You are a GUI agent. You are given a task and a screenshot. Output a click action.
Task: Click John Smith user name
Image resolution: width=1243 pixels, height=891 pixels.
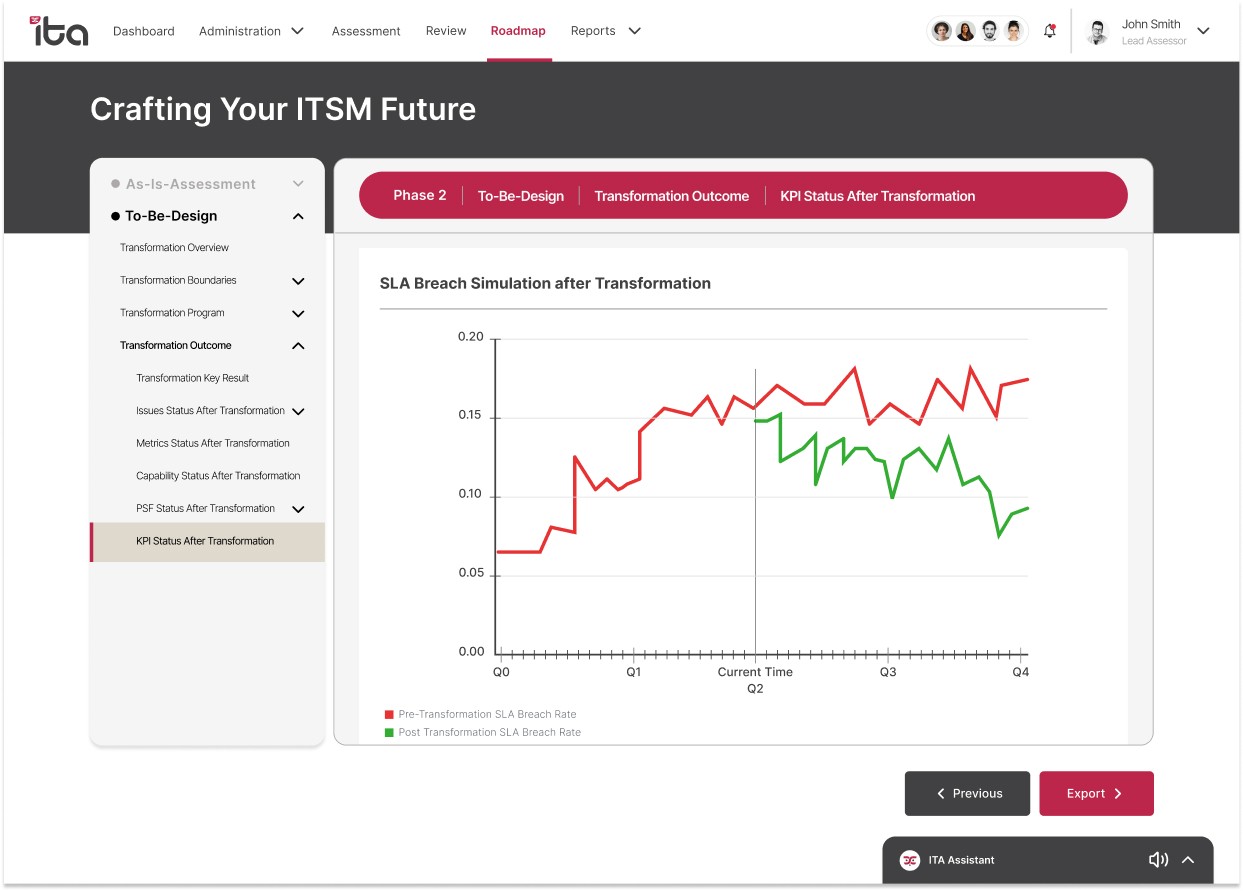[1151, 24]
